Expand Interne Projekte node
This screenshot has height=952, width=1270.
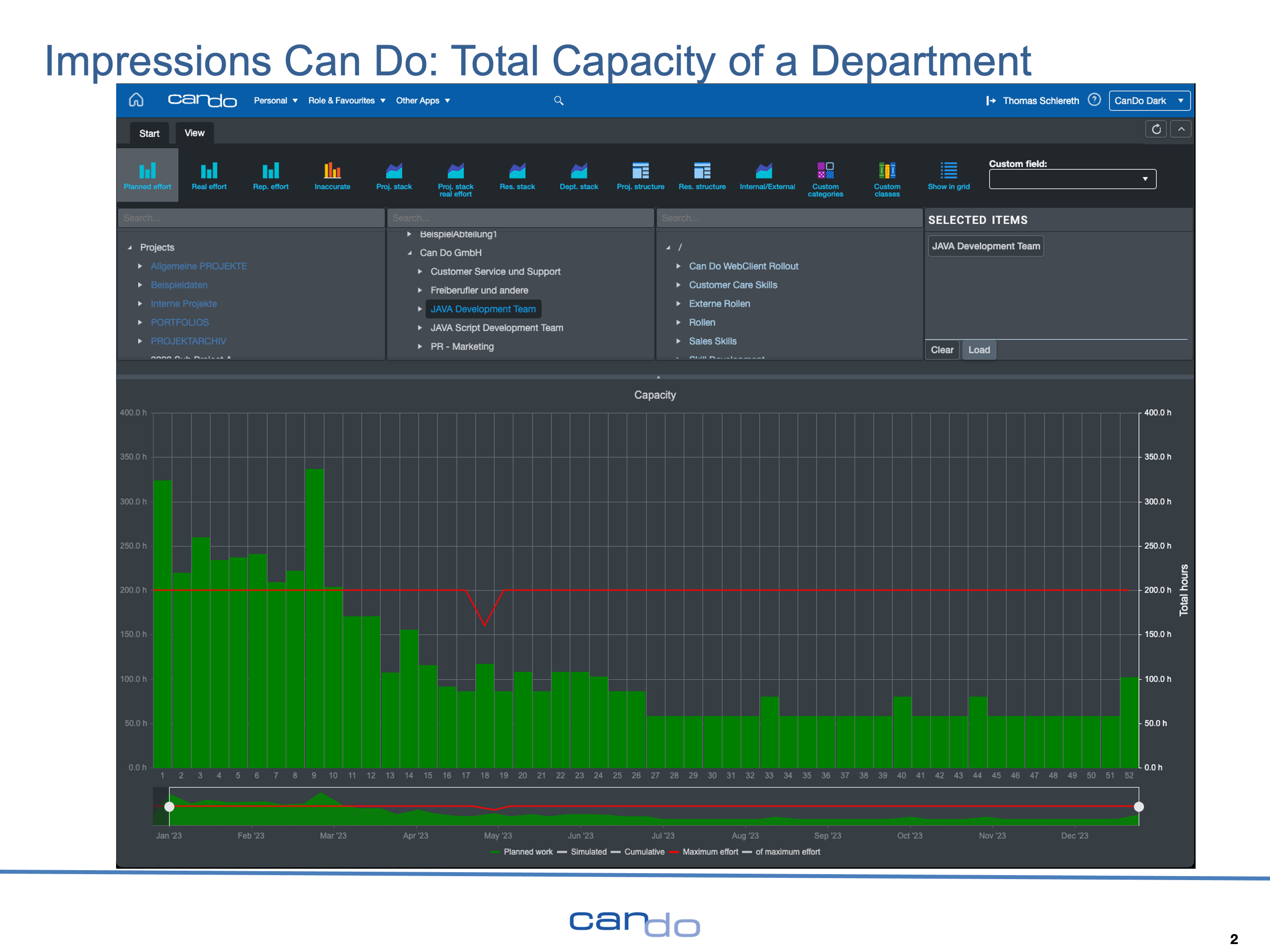point(139,304)
